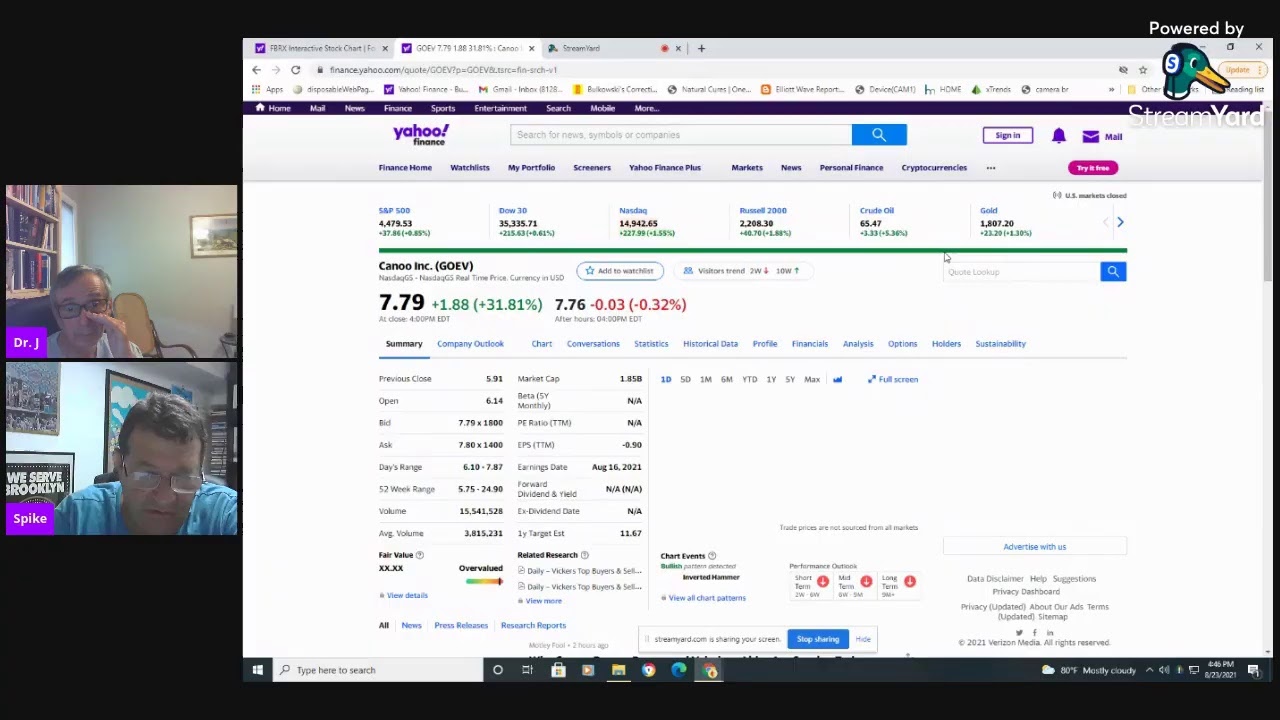Open the Historical Data tab
1280x720 pixels.
710,344
